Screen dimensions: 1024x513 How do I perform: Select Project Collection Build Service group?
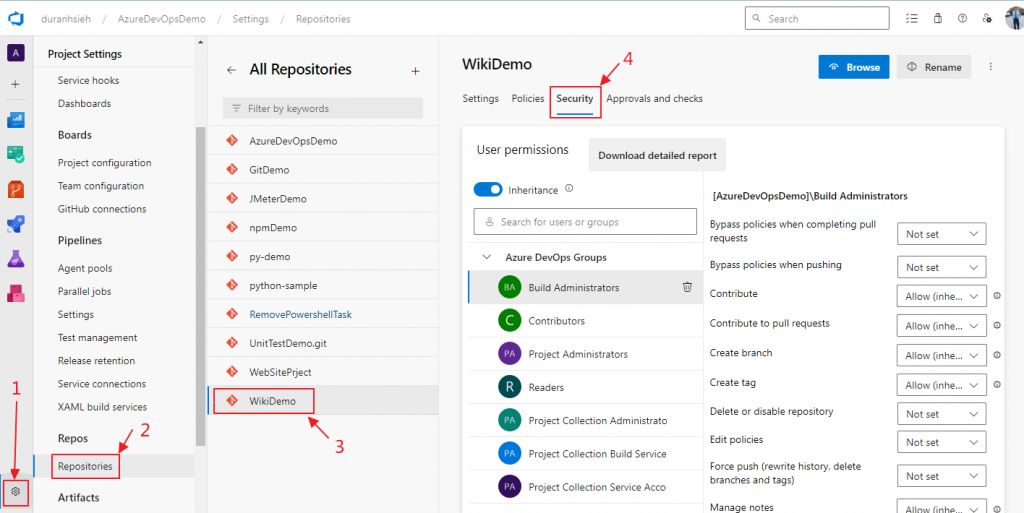pyautogui.click(x=585, y=454)
